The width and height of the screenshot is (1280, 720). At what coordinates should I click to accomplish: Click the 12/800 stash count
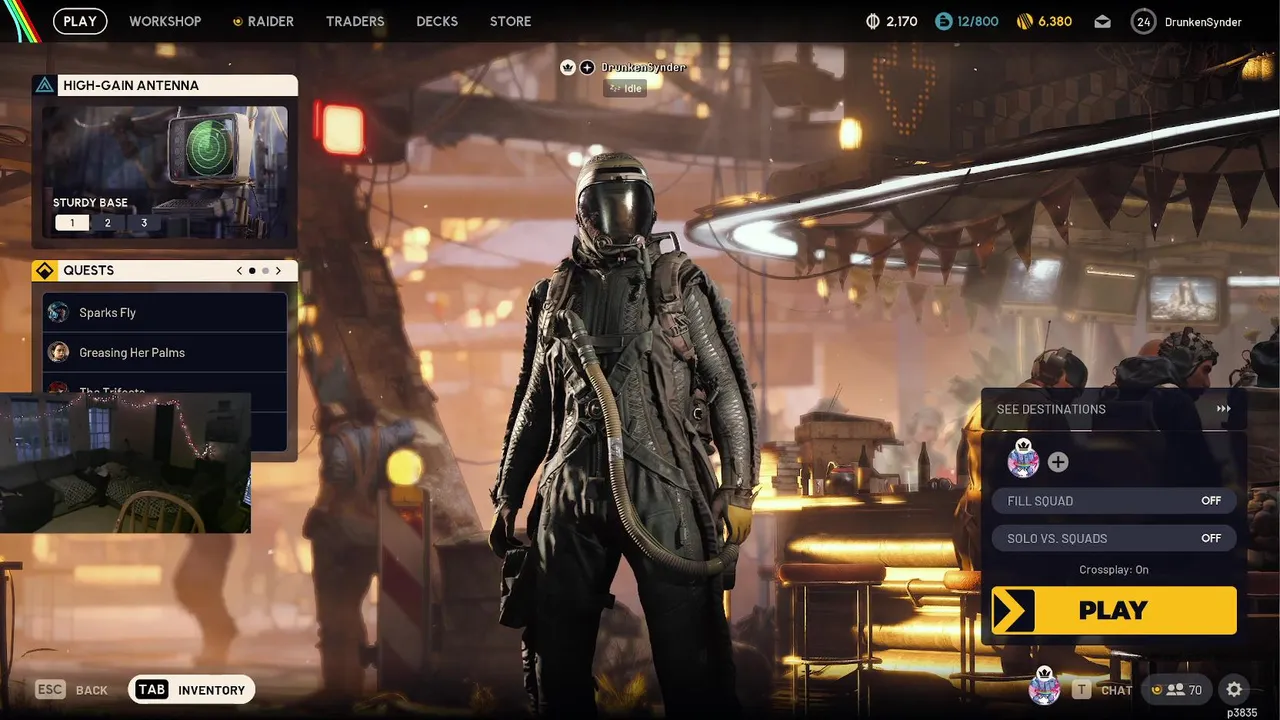pyautogui.click(x=977, y=21)
